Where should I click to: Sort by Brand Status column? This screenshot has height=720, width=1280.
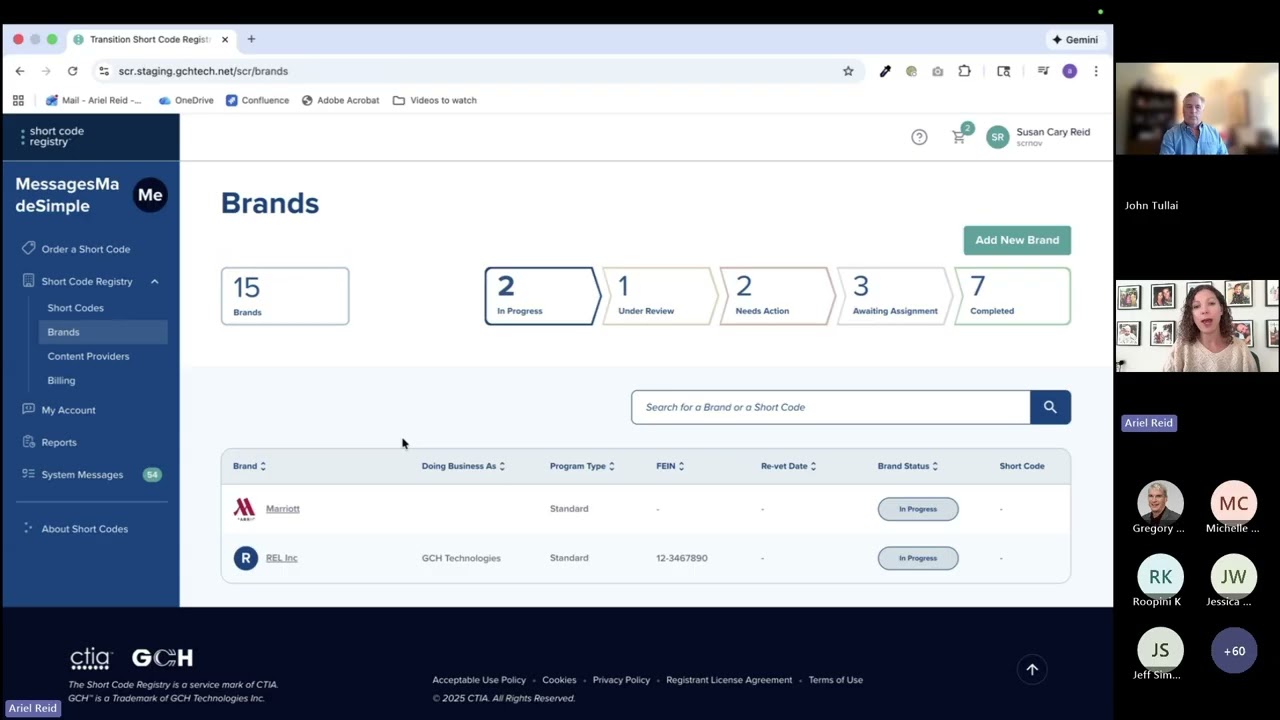pyautogui.click(x=908, y=466)
